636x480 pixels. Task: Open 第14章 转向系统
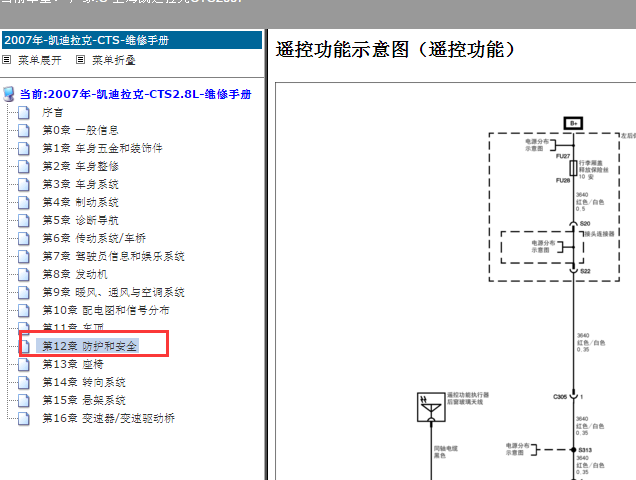[x=84, y=382]
